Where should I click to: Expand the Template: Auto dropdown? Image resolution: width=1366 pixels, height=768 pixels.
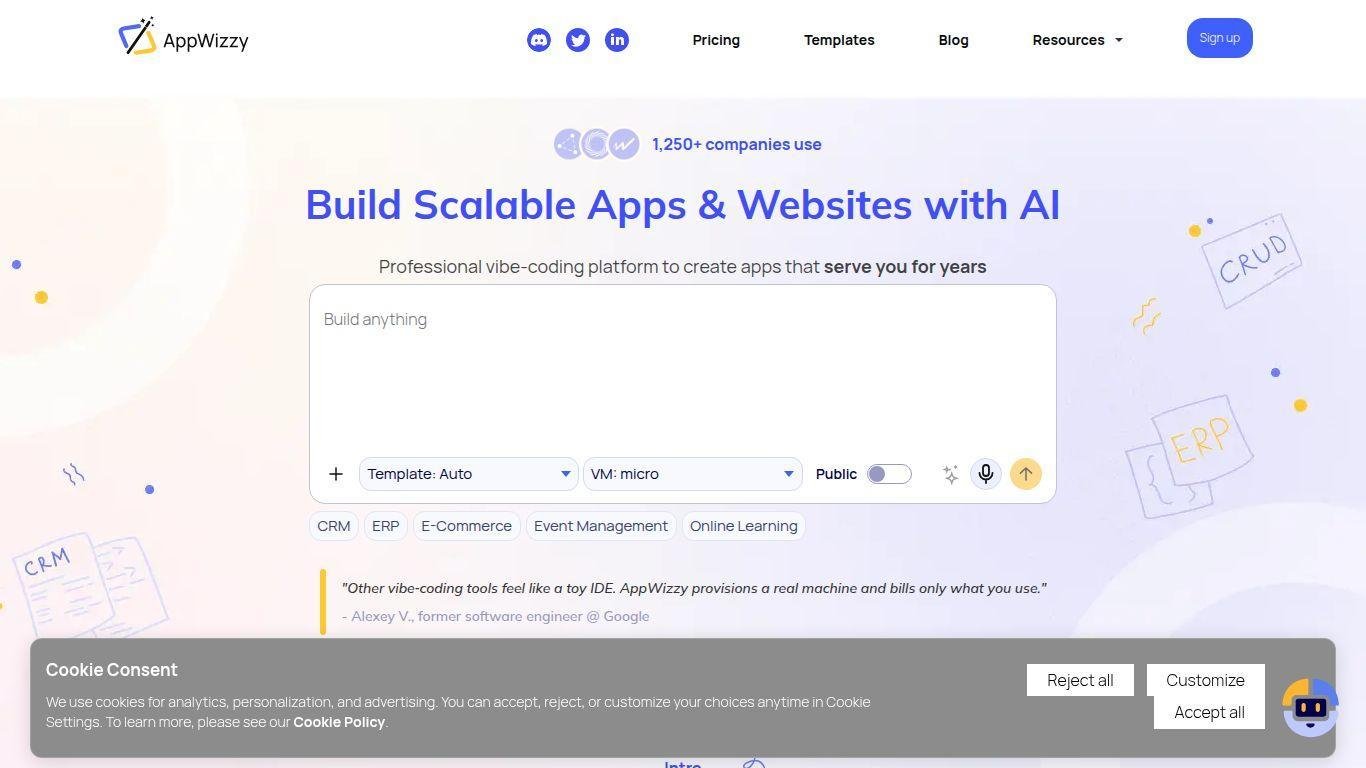(468, 474)
